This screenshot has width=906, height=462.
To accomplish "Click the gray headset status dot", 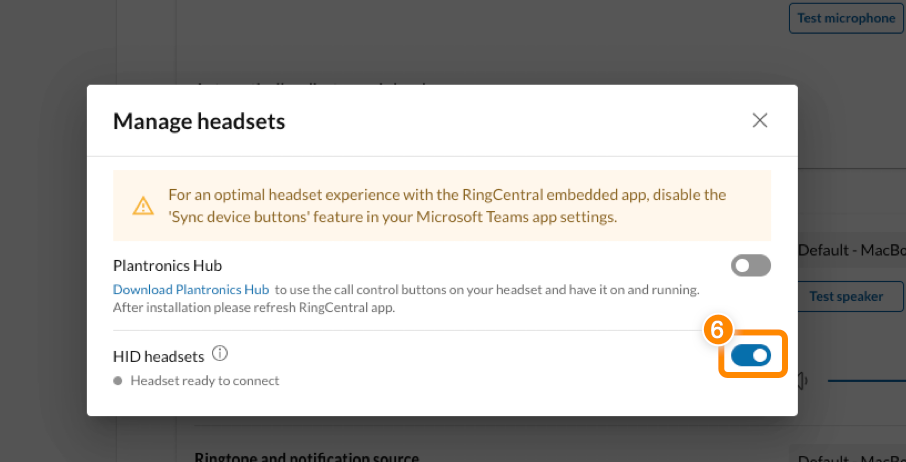I will tap(118, 381).
